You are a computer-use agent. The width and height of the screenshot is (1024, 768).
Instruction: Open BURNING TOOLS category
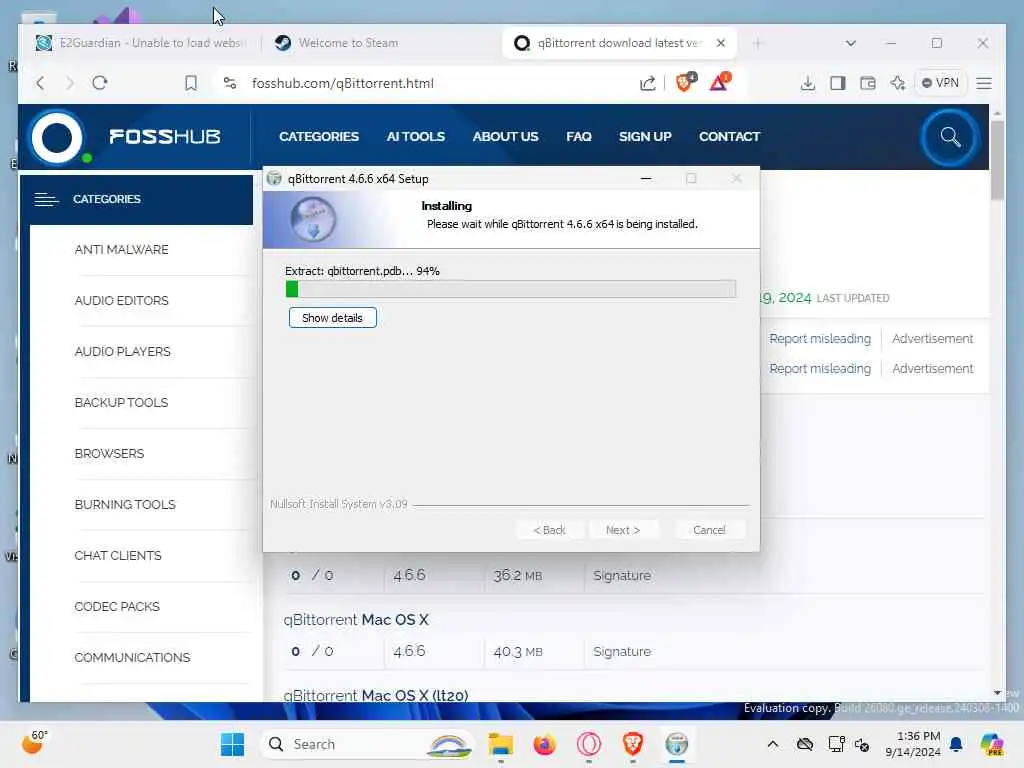pos(125,504)
